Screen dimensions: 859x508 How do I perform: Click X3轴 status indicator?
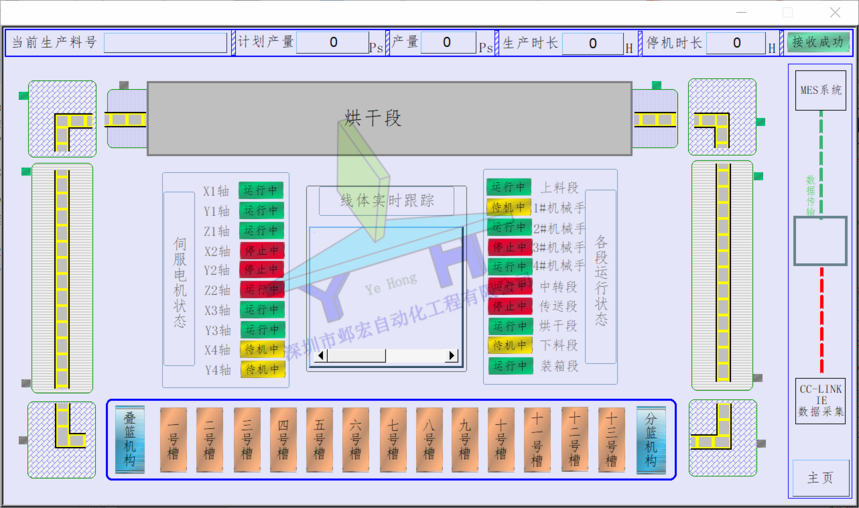(262, 310)
